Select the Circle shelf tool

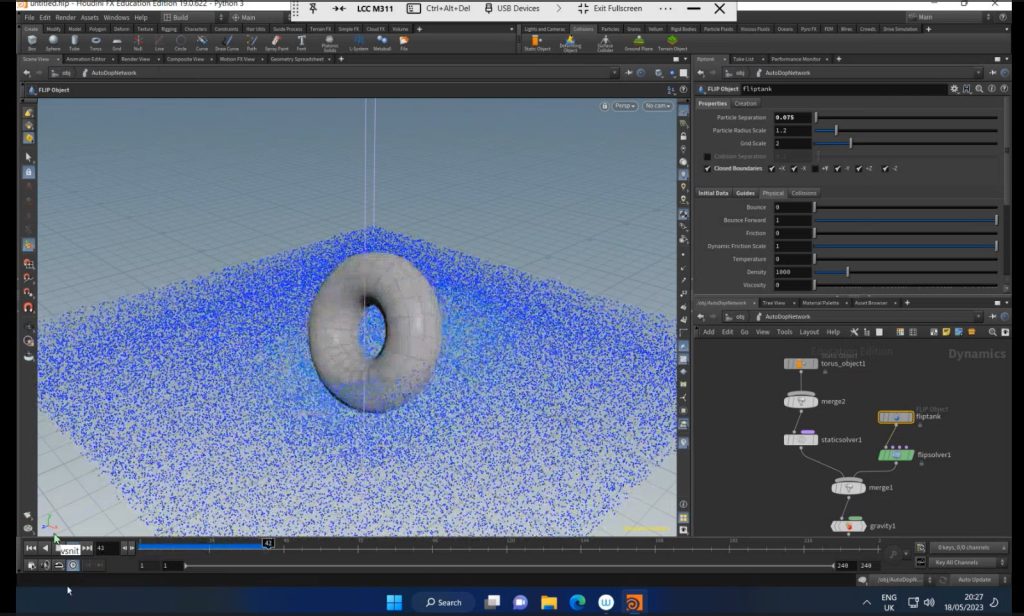click(180, 43)
